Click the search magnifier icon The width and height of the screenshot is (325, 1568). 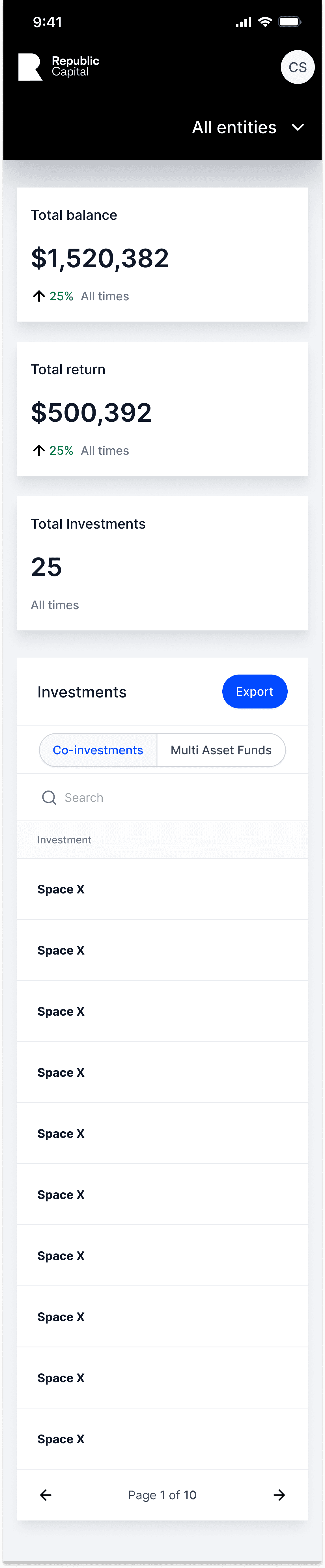[x=49, y=797]
